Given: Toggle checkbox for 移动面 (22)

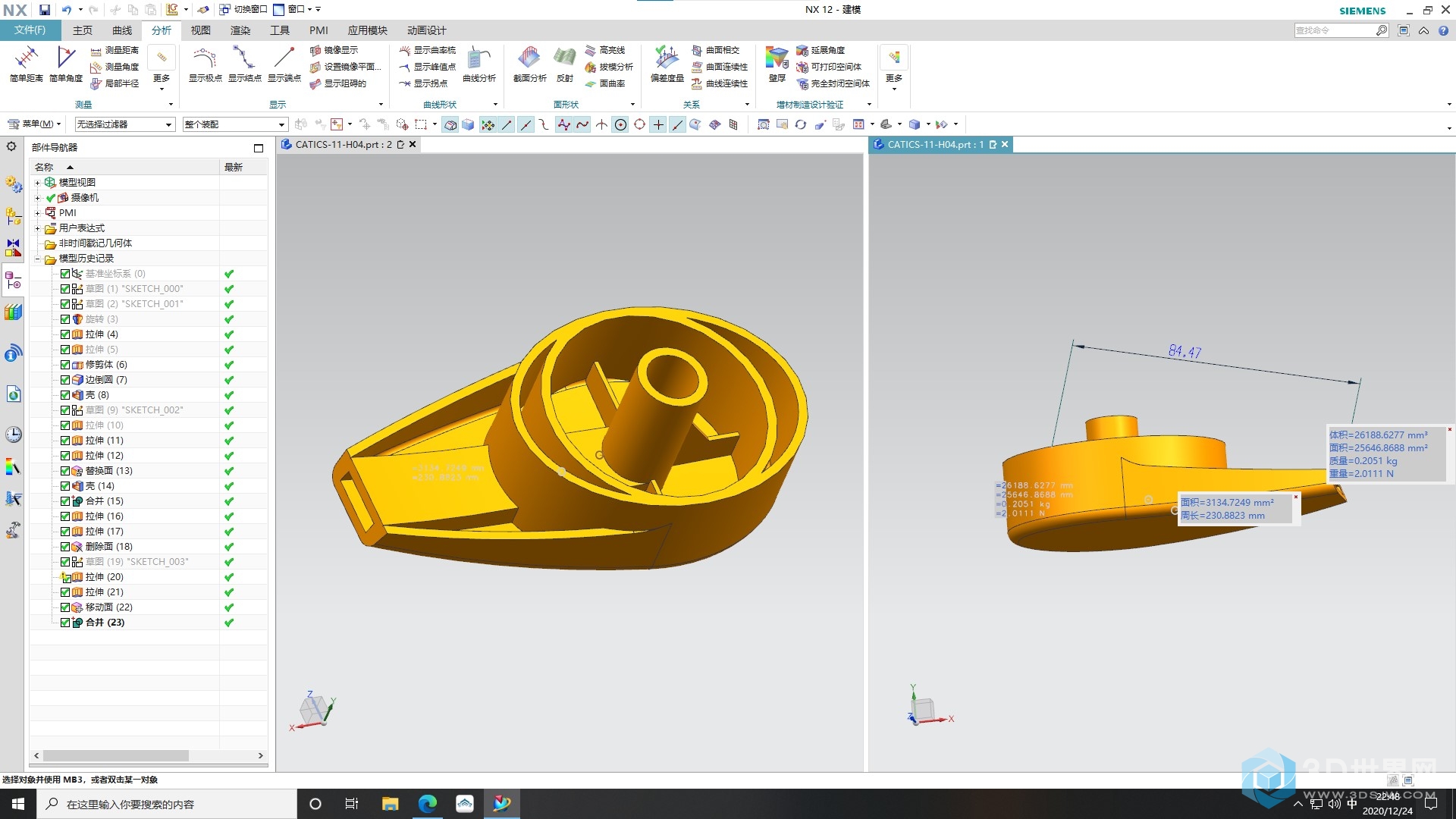Looking at the screenshot, I should coord(65,607).
